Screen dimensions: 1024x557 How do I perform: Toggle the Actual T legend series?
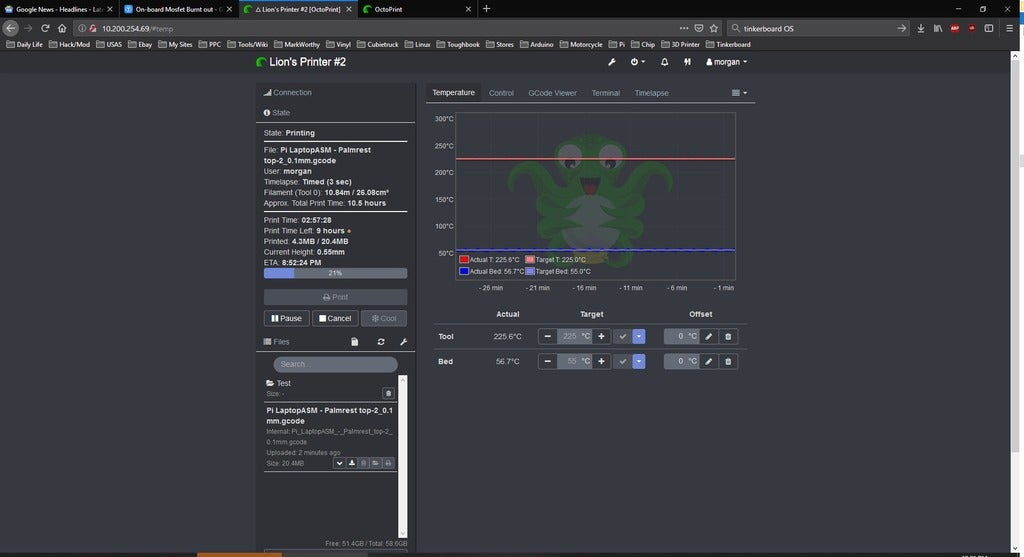click(x=488, y=260)
